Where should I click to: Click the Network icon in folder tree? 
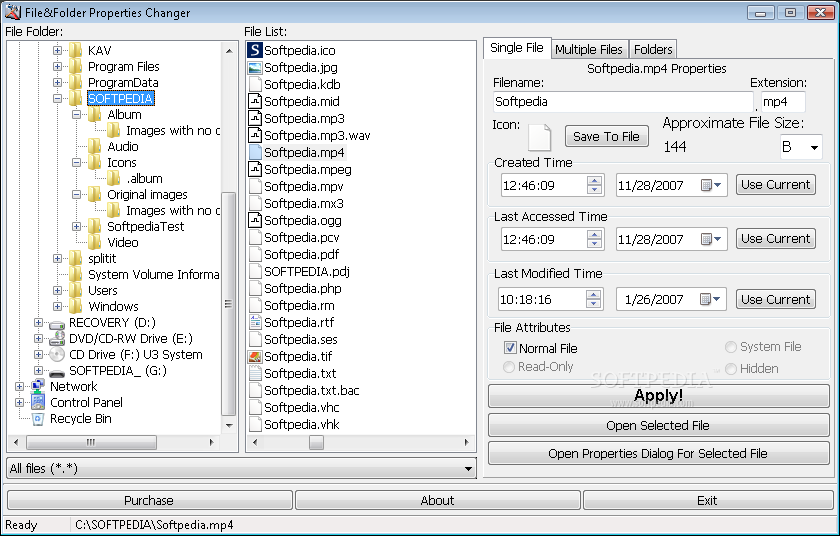click(x=38, y=386)
